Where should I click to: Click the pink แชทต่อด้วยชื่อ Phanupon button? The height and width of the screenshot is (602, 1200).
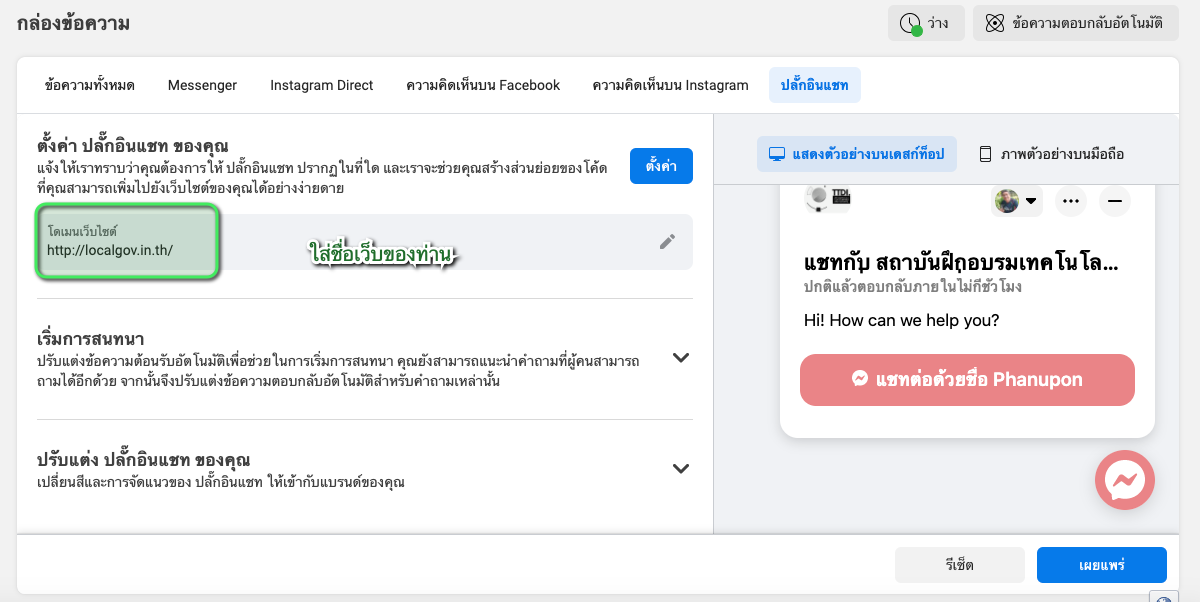coord(967,380)
